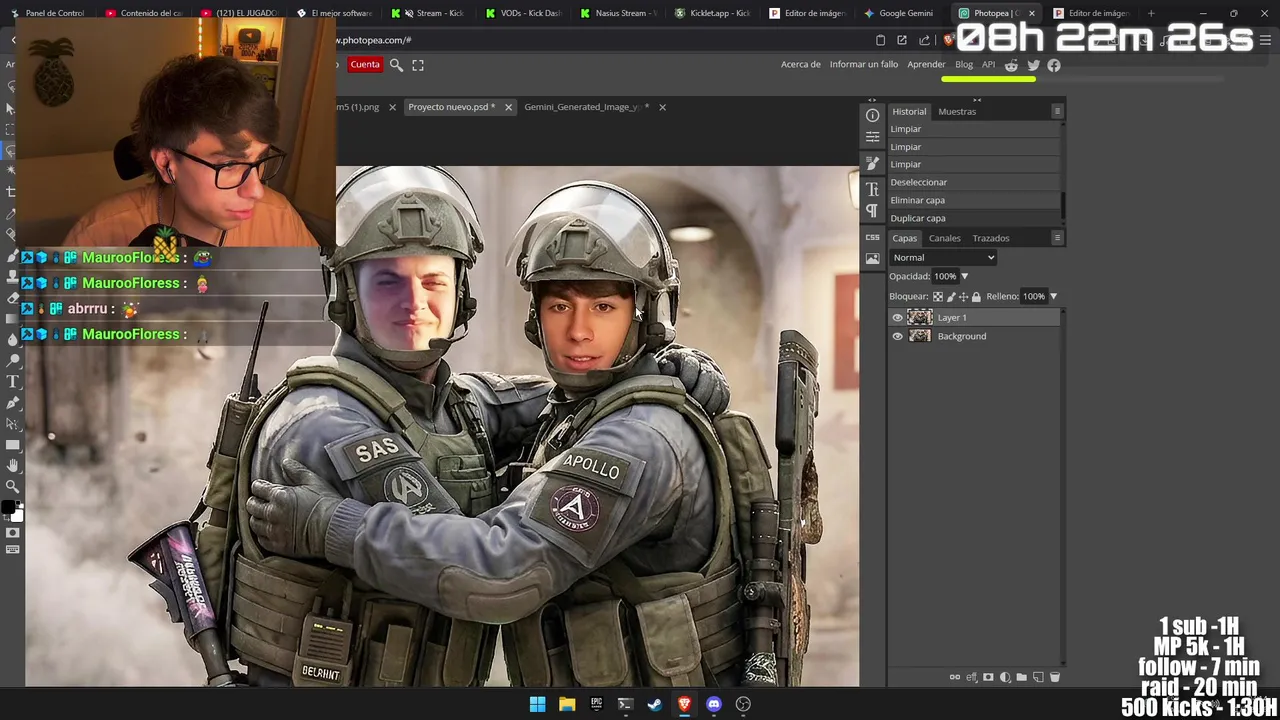Viewport: 1280px width, 720px height.
Task: Click the new layer icon at panel bottom
Action: [1038, 677]
